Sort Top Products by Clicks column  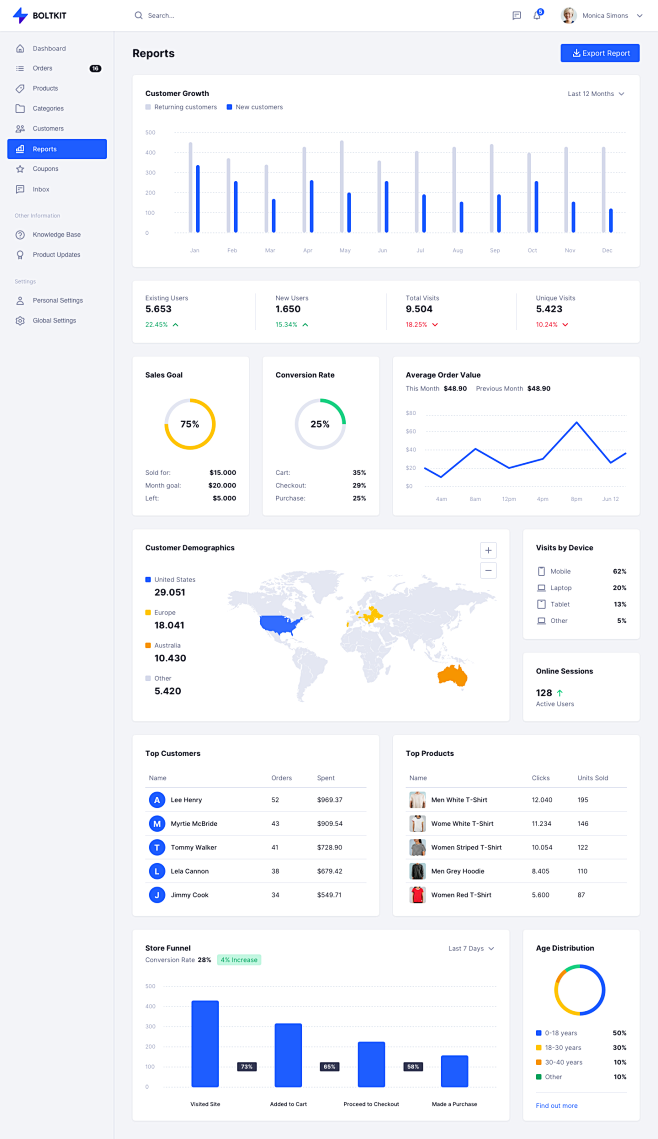(541, 778)
